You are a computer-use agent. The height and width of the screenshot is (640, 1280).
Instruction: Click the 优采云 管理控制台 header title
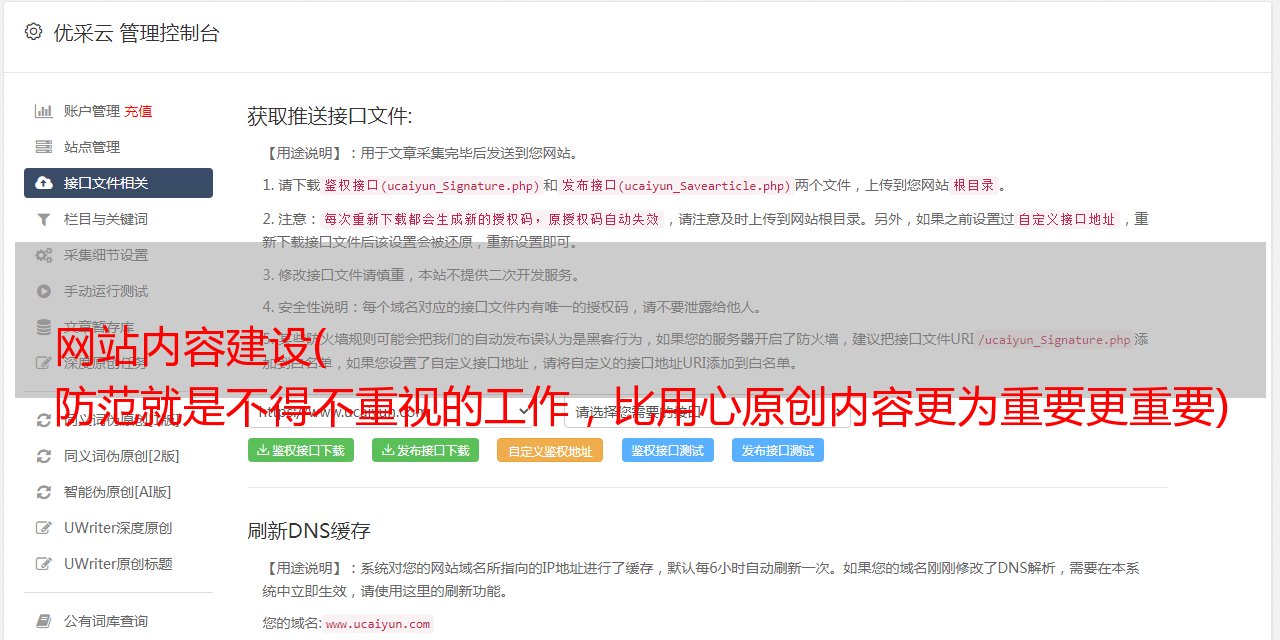137,33
